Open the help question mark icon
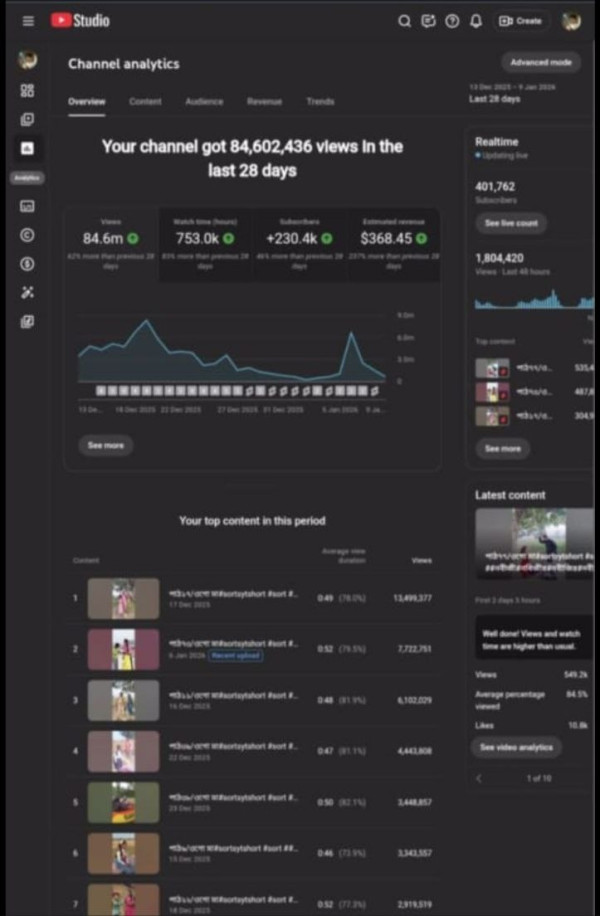The image size is (600, 916). [452, 20]
